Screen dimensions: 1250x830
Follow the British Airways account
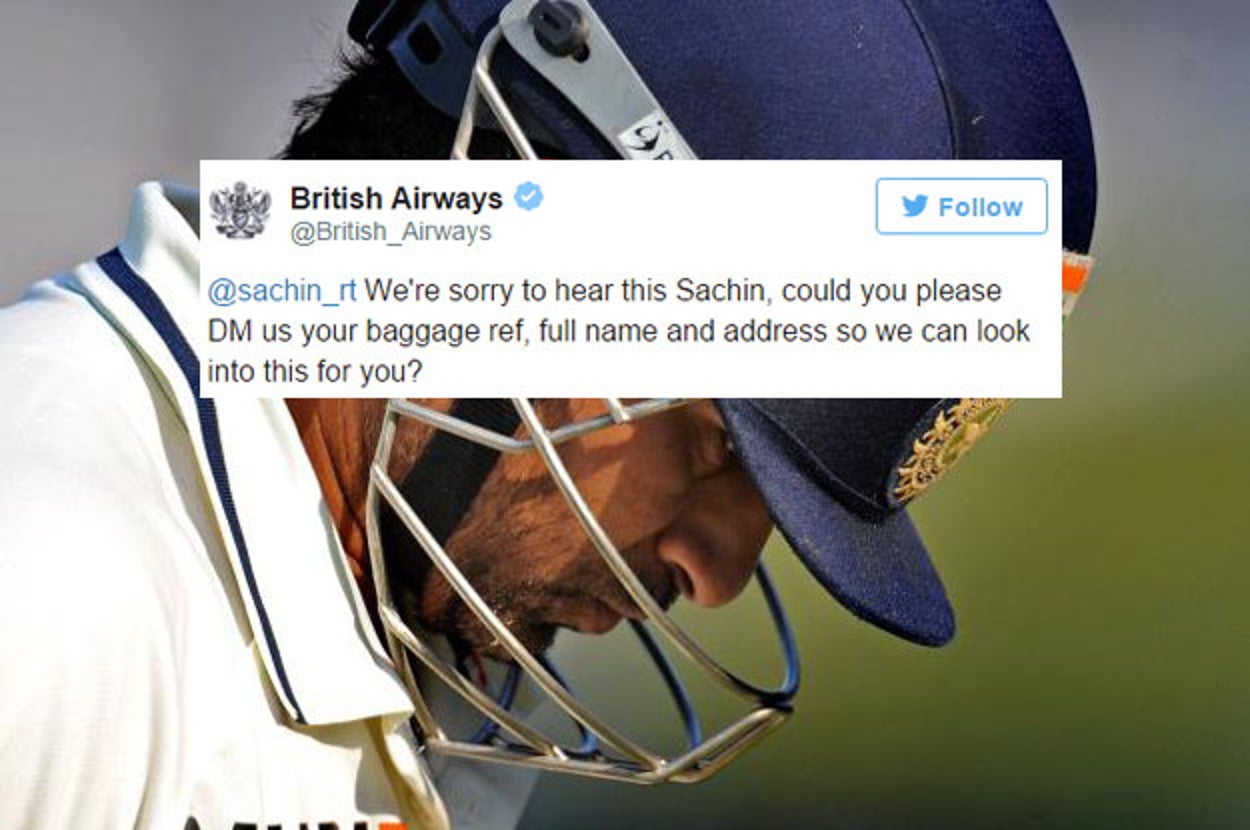click(962, 206)
